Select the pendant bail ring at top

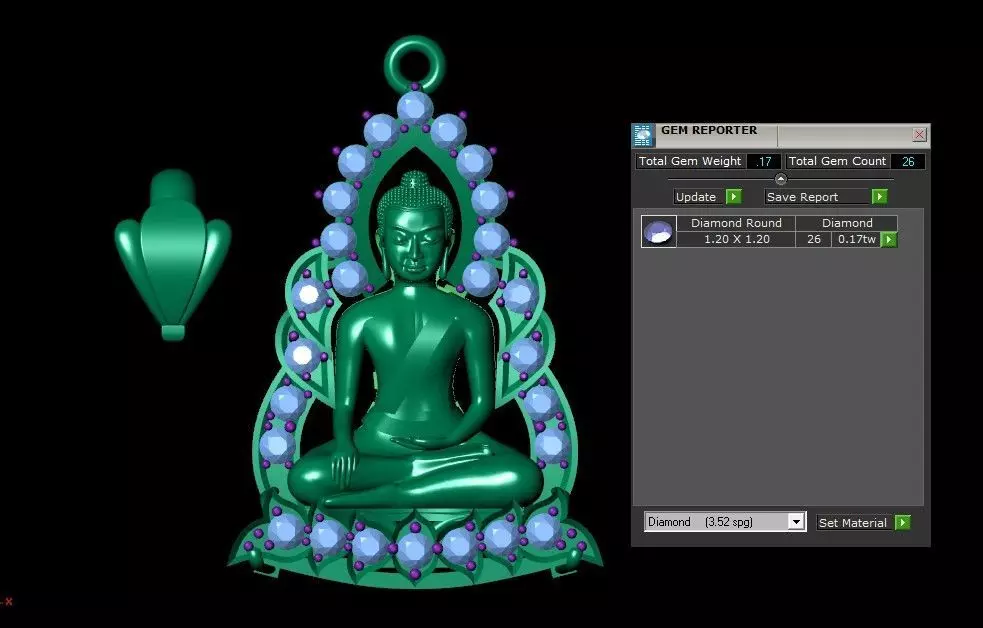coord(414,63)
